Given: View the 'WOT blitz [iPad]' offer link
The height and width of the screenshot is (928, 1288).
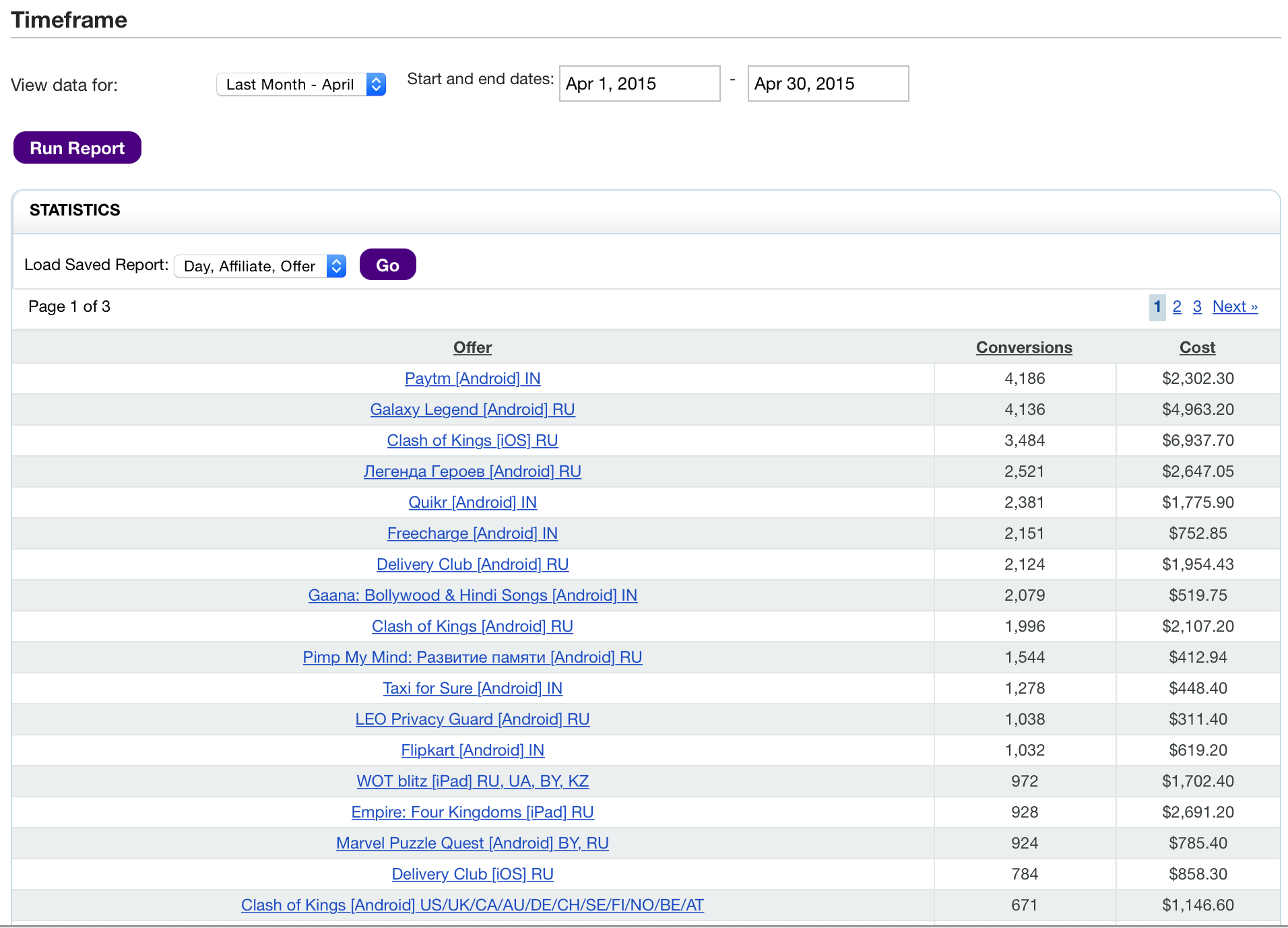Looking at the screenshot, I should click(472, 781).
